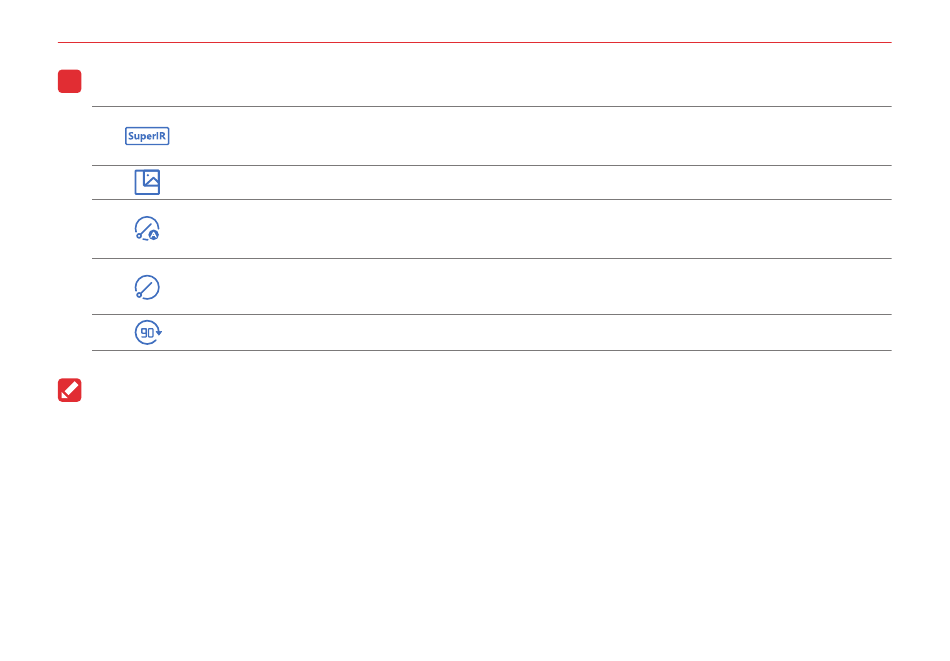Click the picture image mode icon
Screen dimensions: 950x661
click(147, 182)
